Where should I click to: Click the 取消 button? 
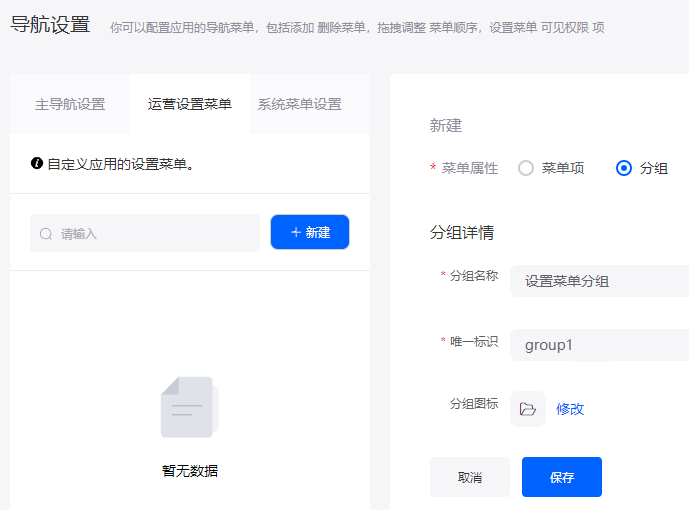click(x=470, y=477)
